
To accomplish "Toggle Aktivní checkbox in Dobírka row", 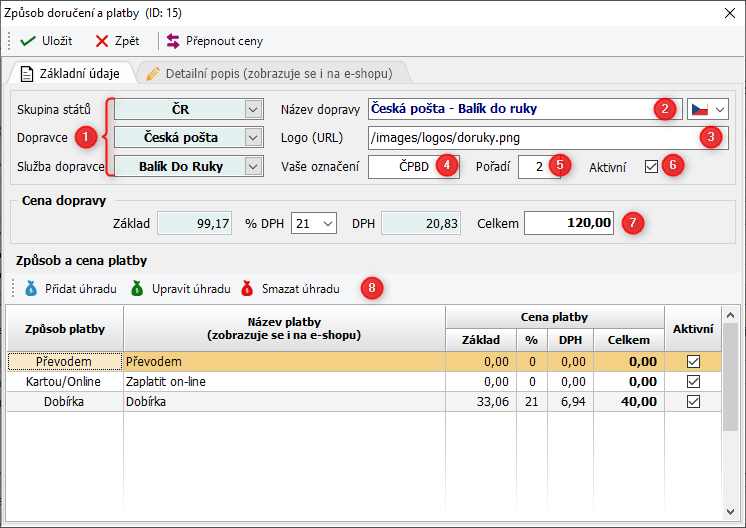I will pos(693,401).
